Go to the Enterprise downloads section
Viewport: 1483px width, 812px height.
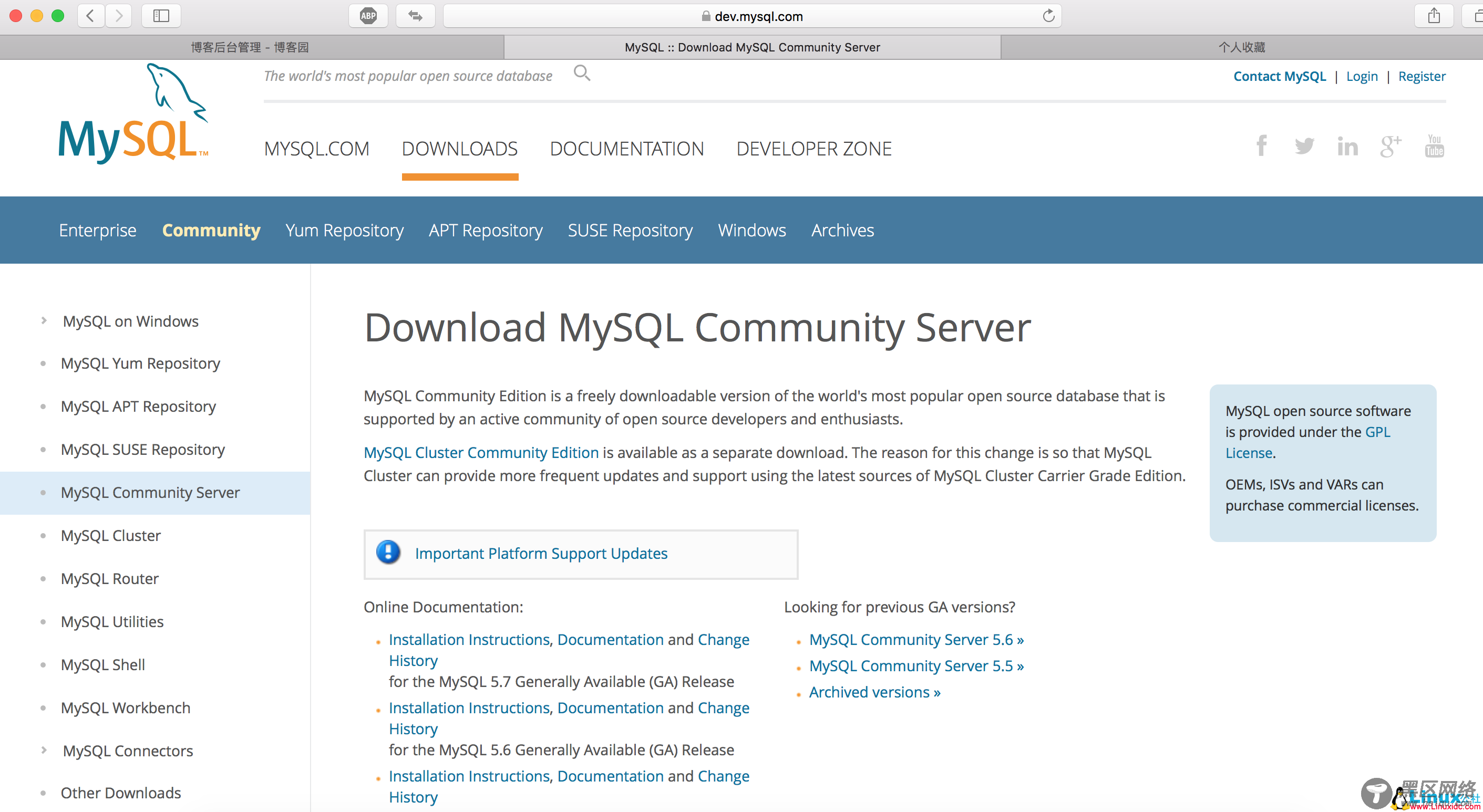coord(98,230)
